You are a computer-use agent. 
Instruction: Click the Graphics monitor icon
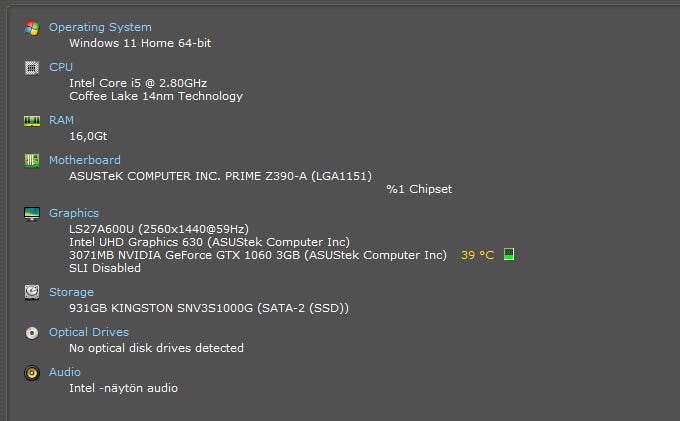[x=32, y=214]
